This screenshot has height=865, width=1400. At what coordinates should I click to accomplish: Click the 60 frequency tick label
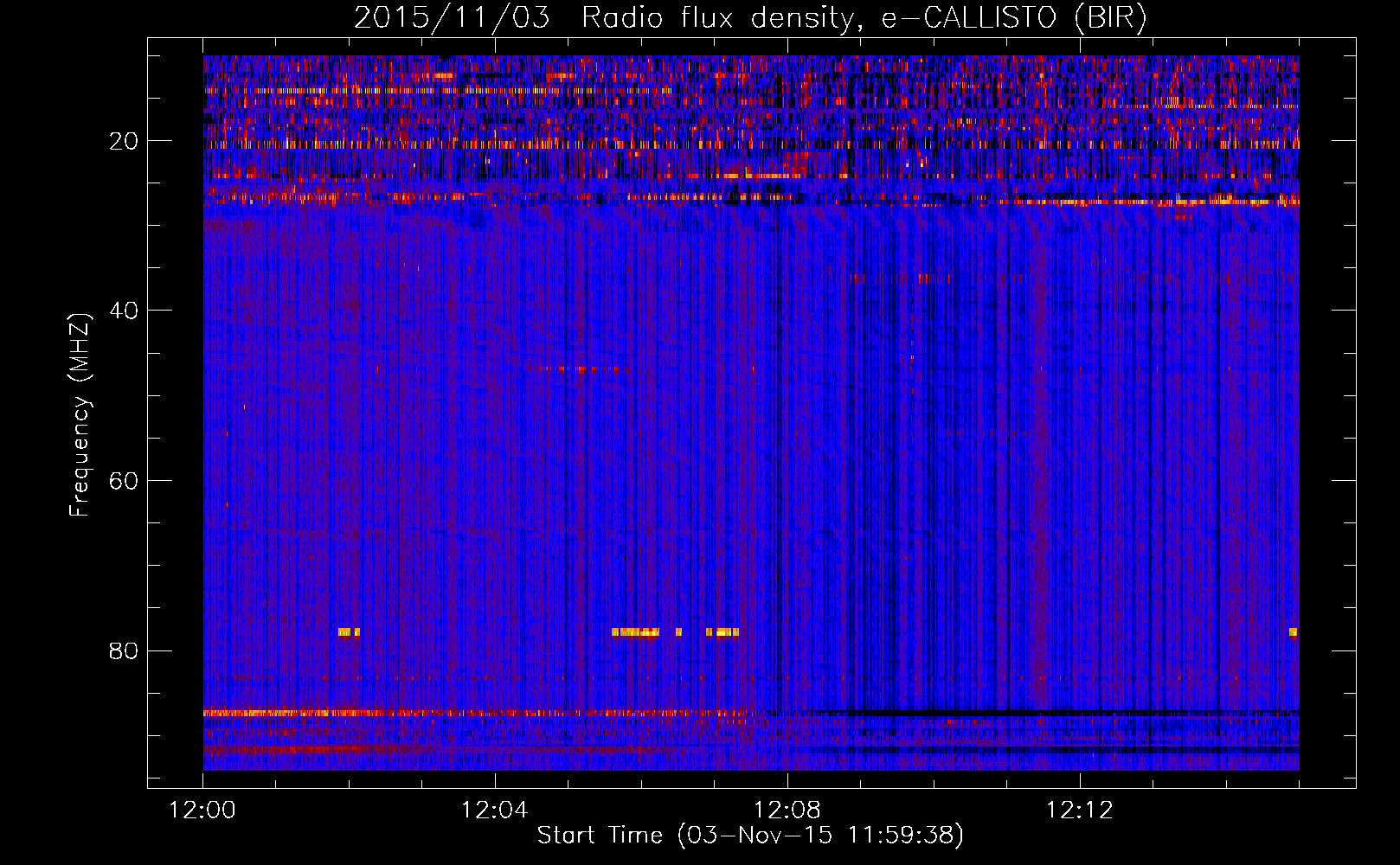[124, 480]
